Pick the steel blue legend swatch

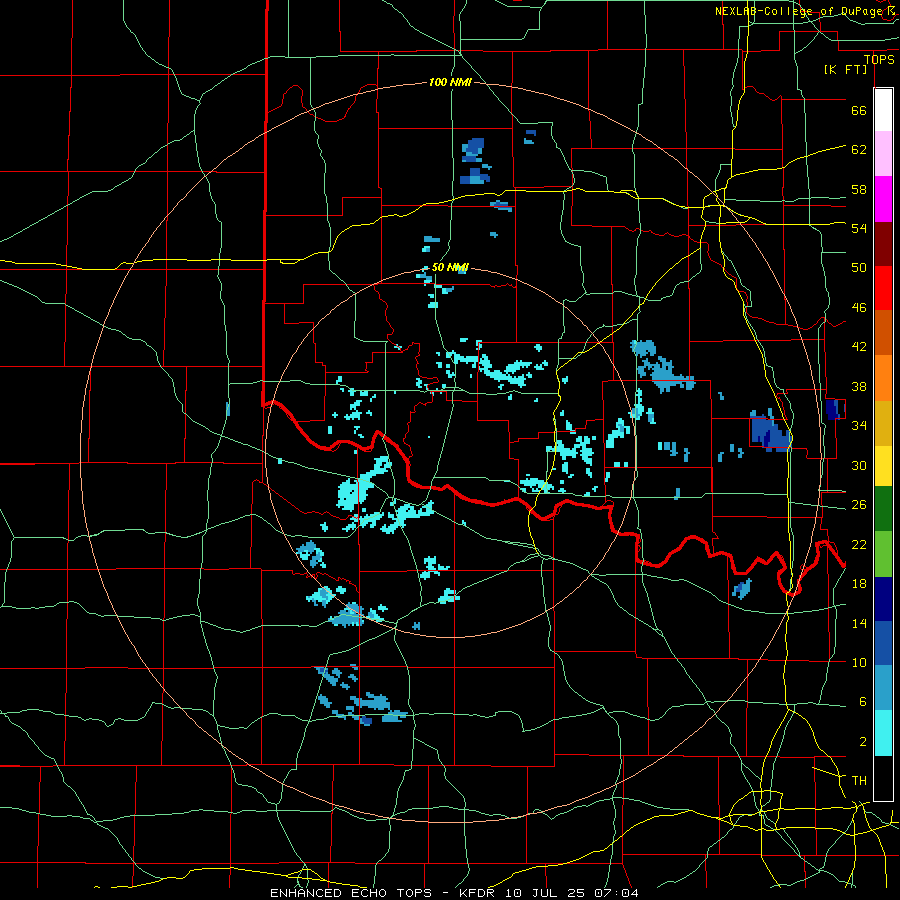883,688
